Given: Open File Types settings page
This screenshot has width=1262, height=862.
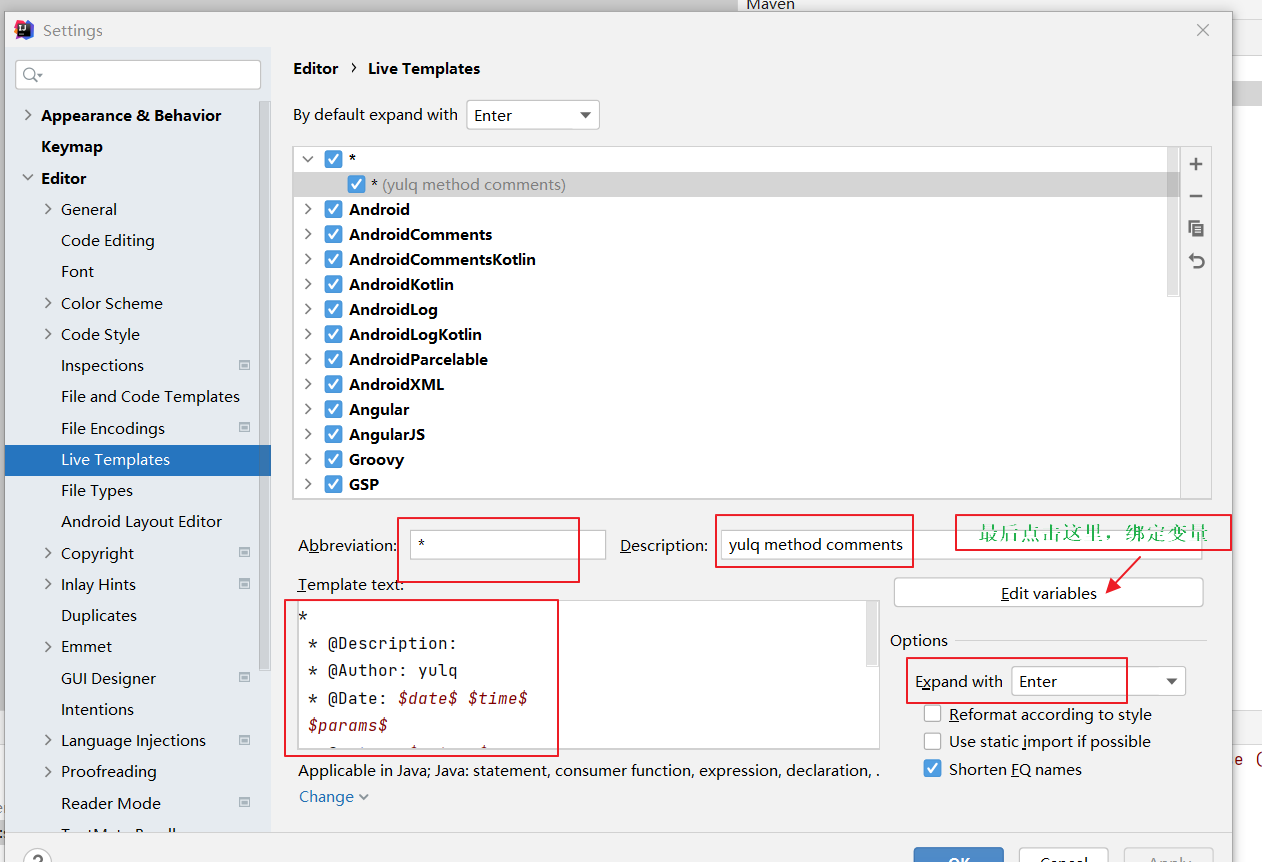Looking at the screenshot, I should (x=97, y=490).
